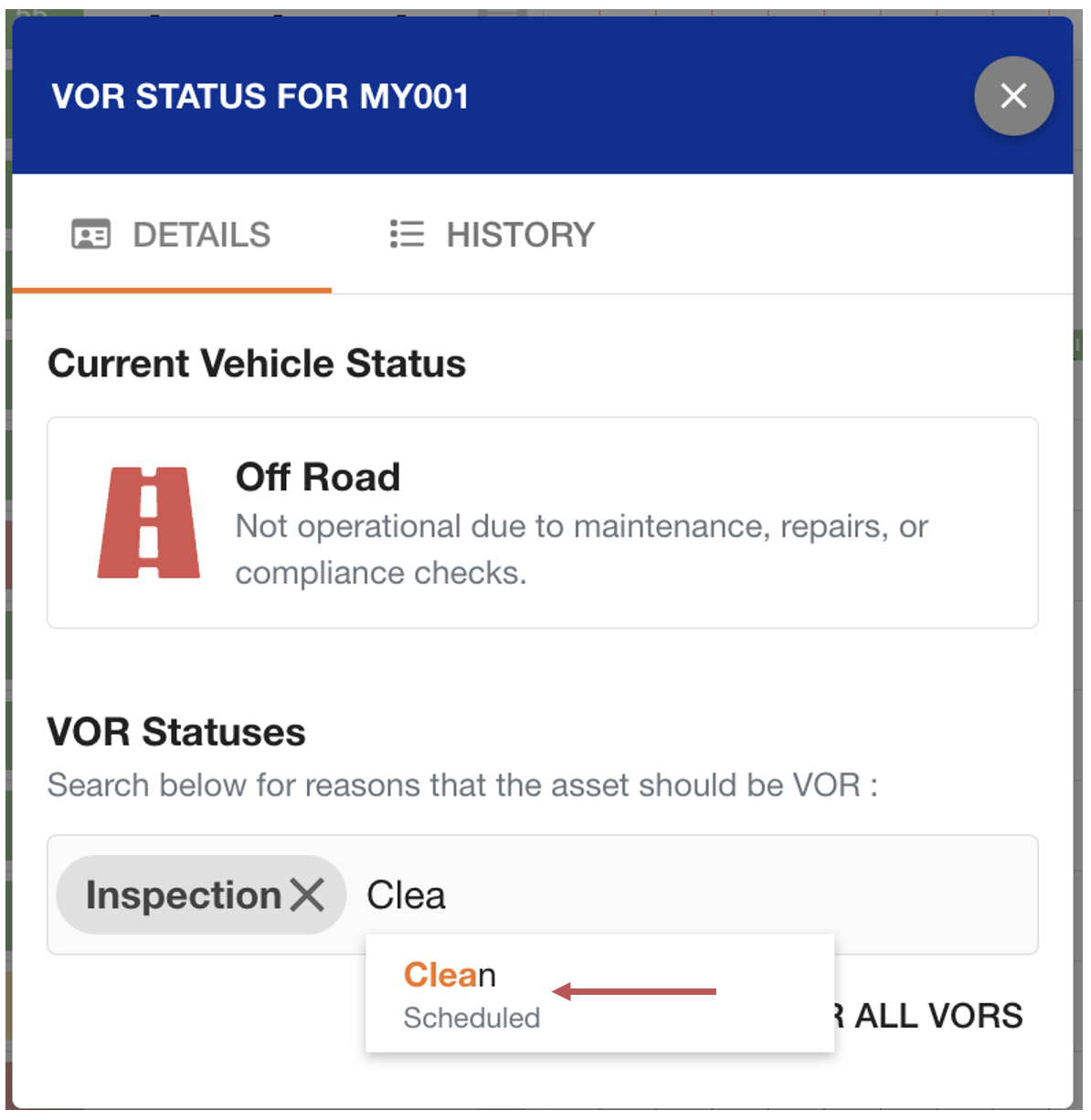Select the Clean suggestion from the dropdown

pyautogui.click(x=450, y=976)
